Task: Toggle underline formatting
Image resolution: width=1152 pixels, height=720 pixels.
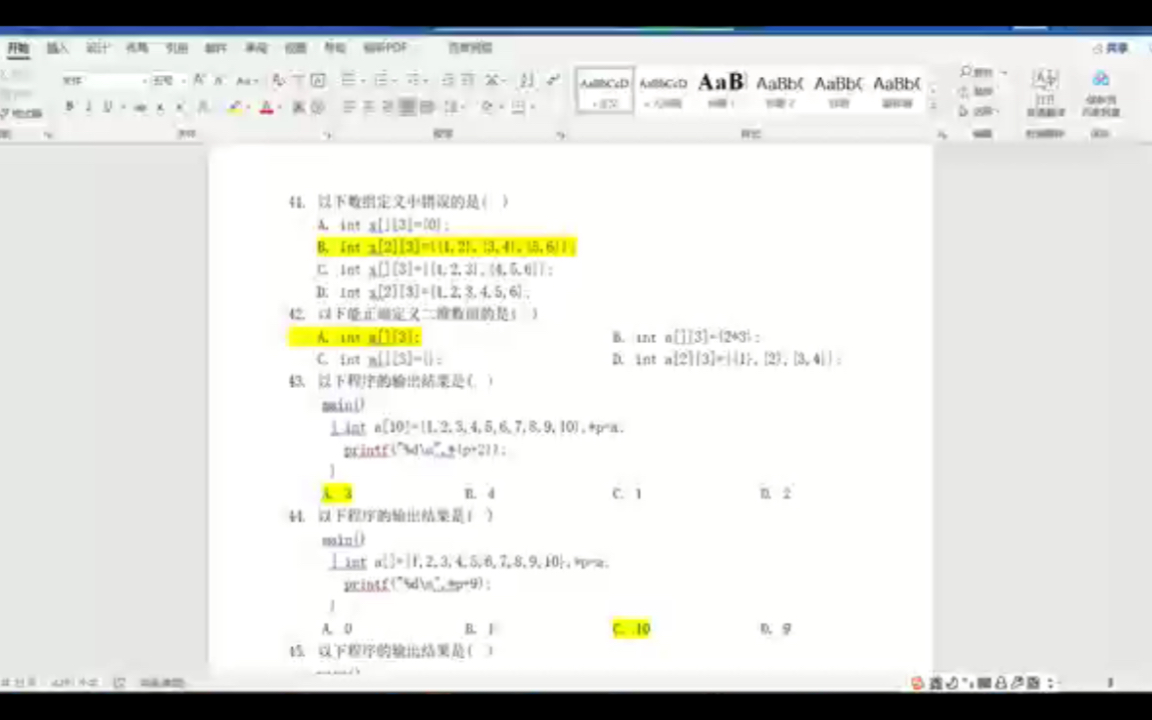Action: pos(107,107)
